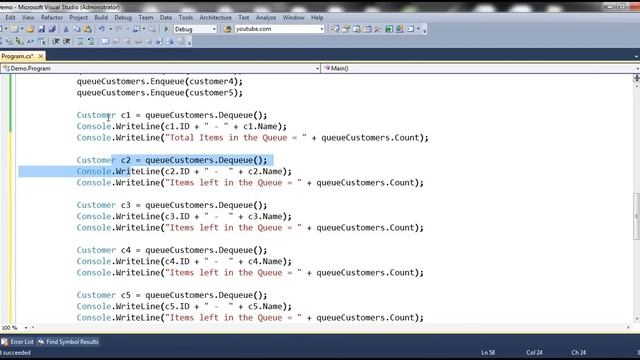Comment out the selected lines icon
Screen dimensions: 640x360
[x=80, y=41]
